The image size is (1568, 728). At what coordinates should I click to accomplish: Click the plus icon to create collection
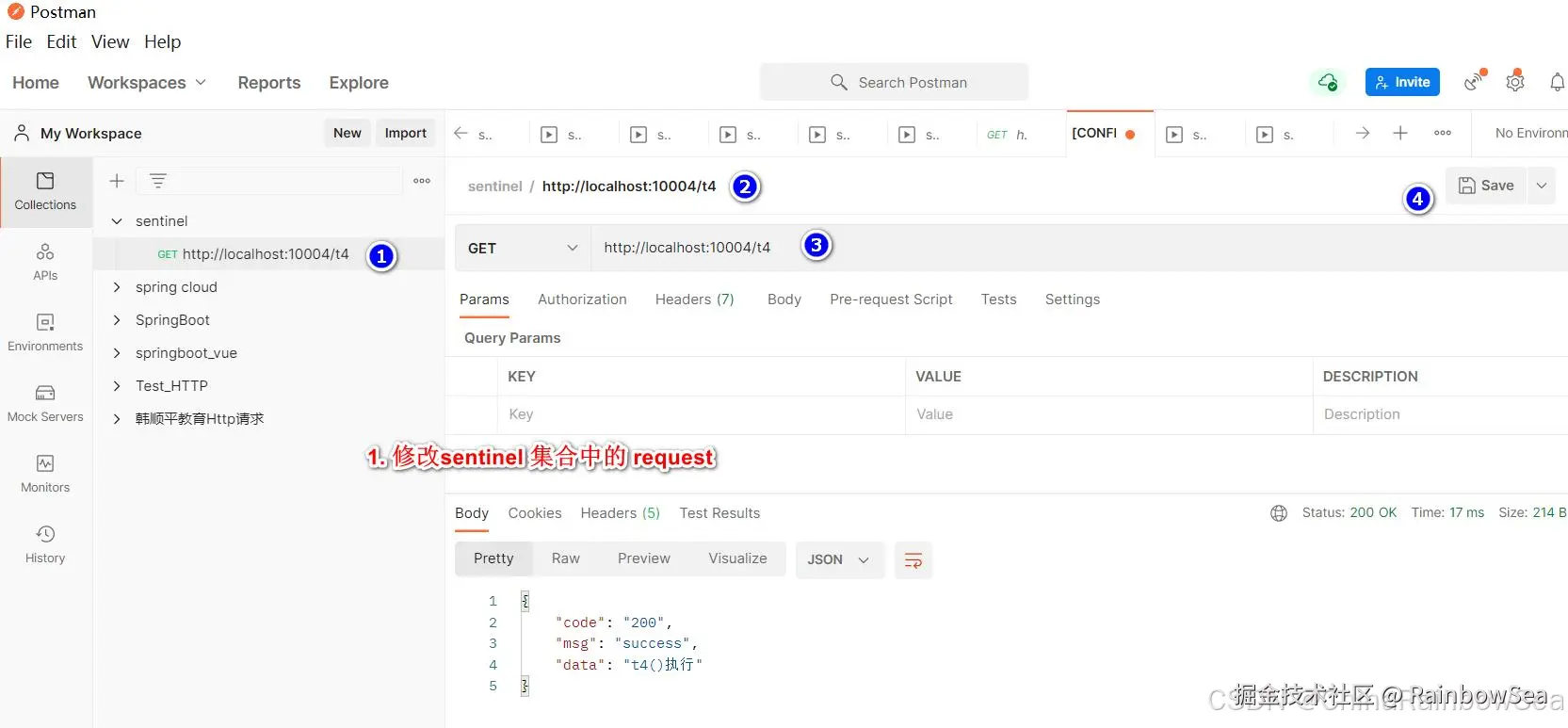[117, 181]
